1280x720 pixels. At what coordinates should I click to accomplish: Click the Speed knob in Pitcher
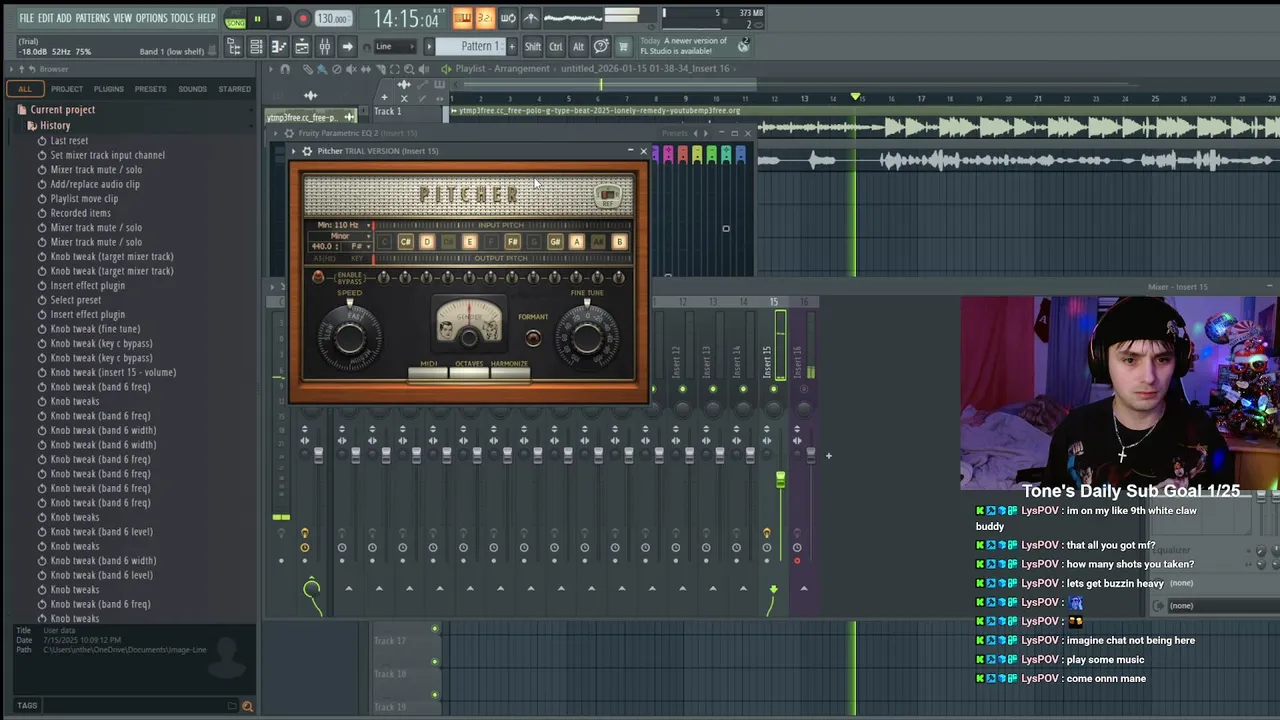(350, 338)
